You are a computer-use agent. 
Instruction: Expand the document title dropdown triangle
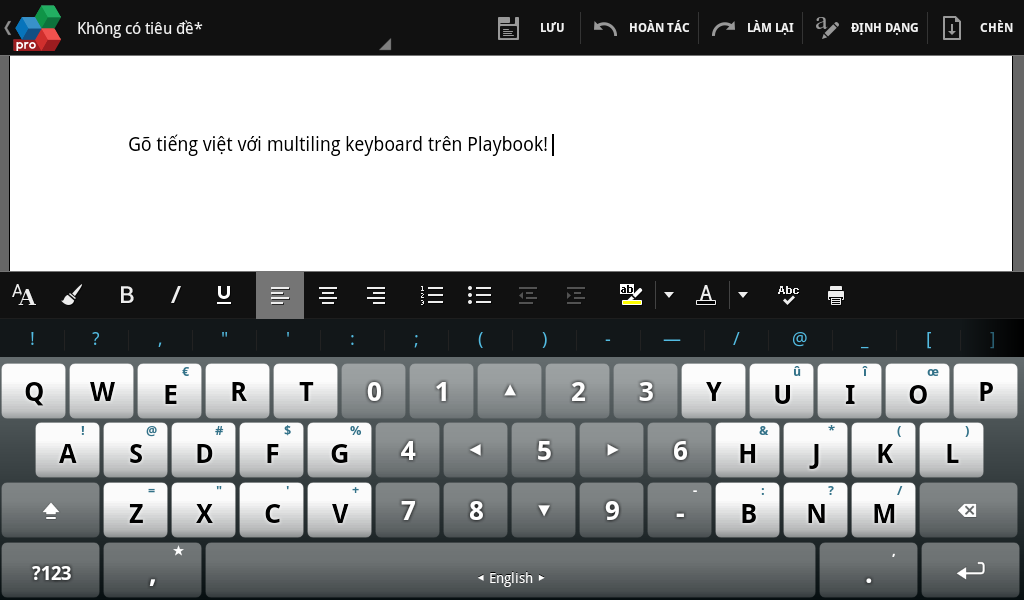tap(385, 44)
